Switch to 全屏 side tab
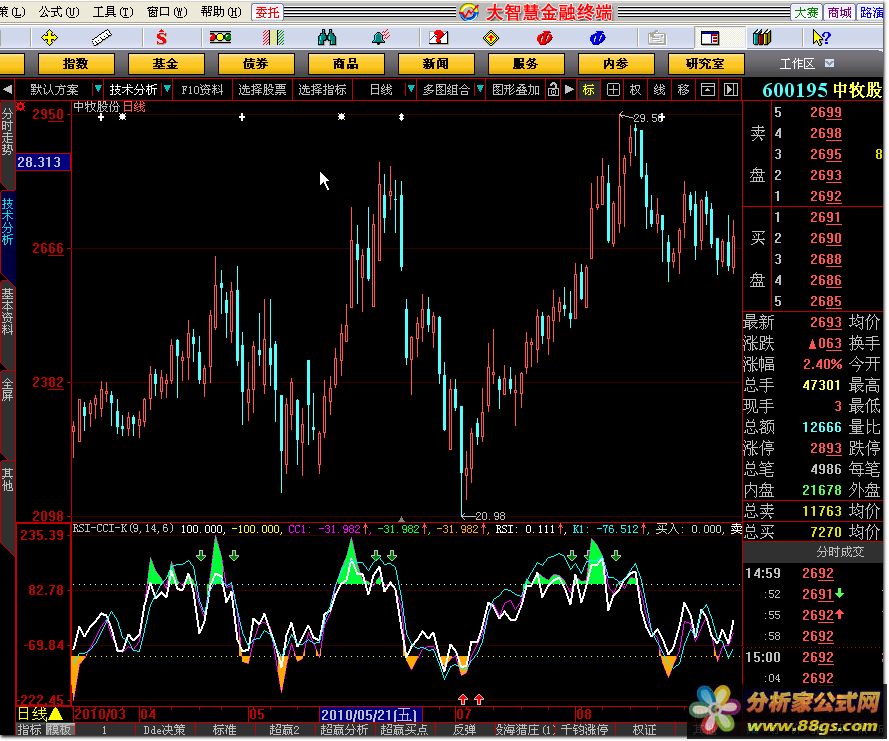889x741 pixels. coord(7,389)
